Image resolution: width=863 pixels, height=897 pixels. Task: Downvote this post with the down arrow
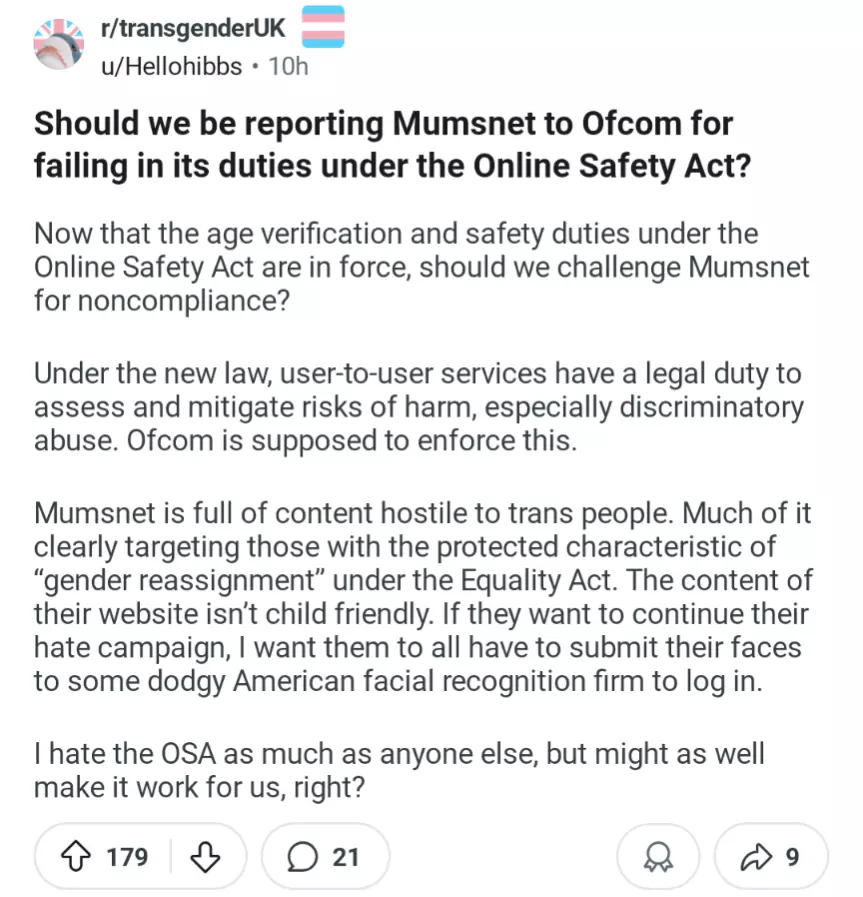click(204, 857)
